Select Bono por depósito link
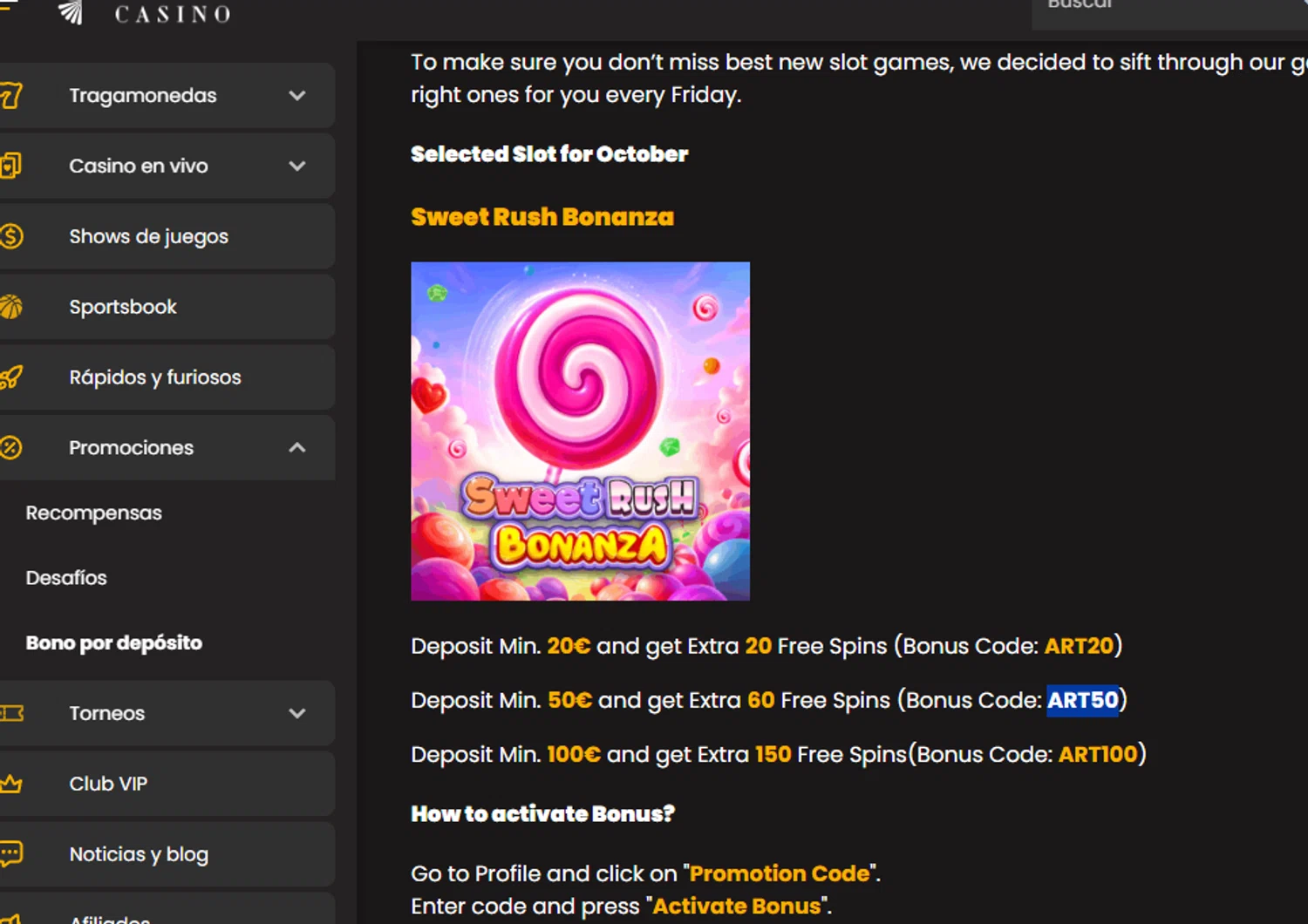Screen dimensions: 1308x924 tap(114, 643)
